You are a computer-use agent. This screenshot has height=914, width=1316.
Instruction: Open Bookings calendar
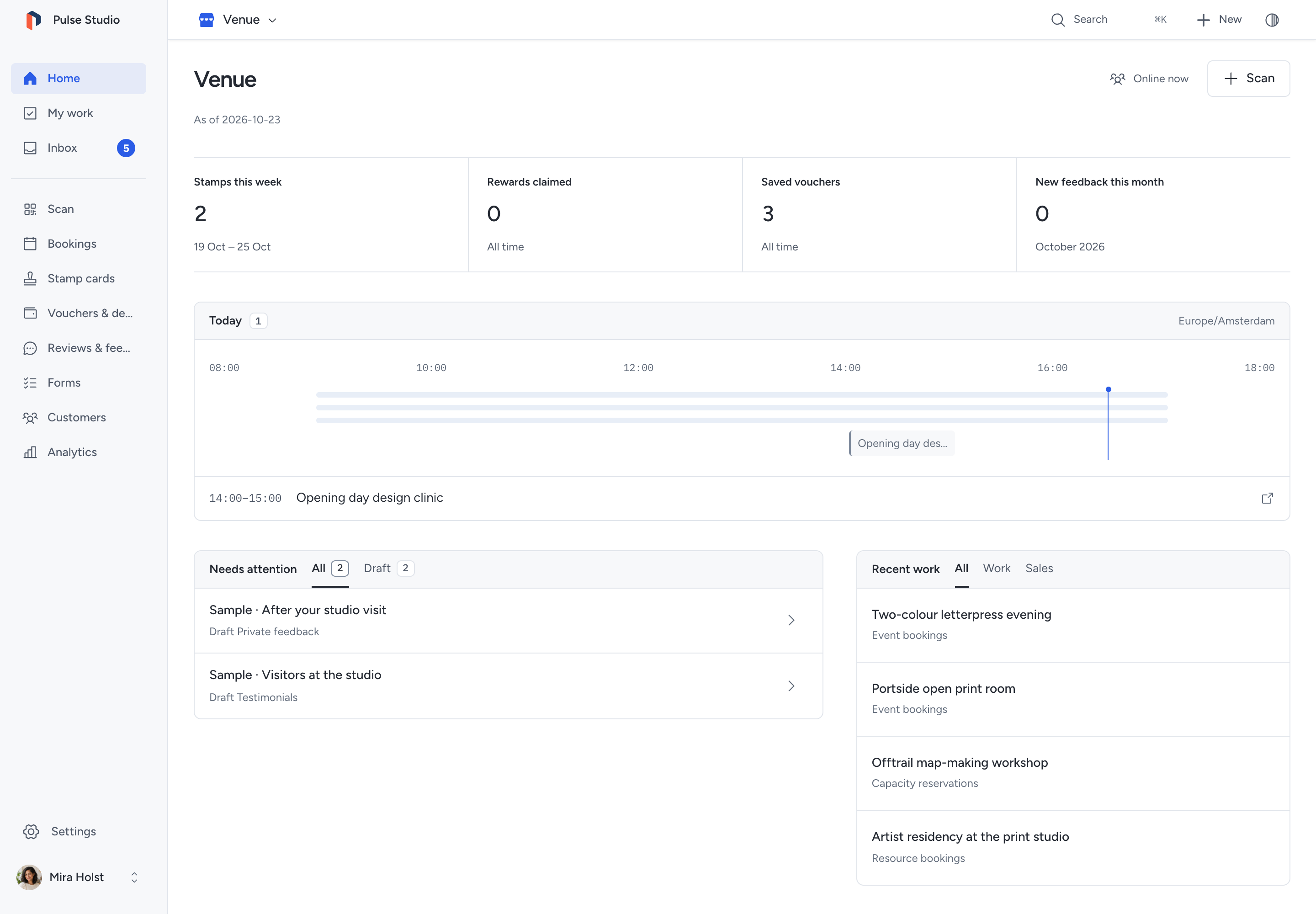click(x=79, y=244)
